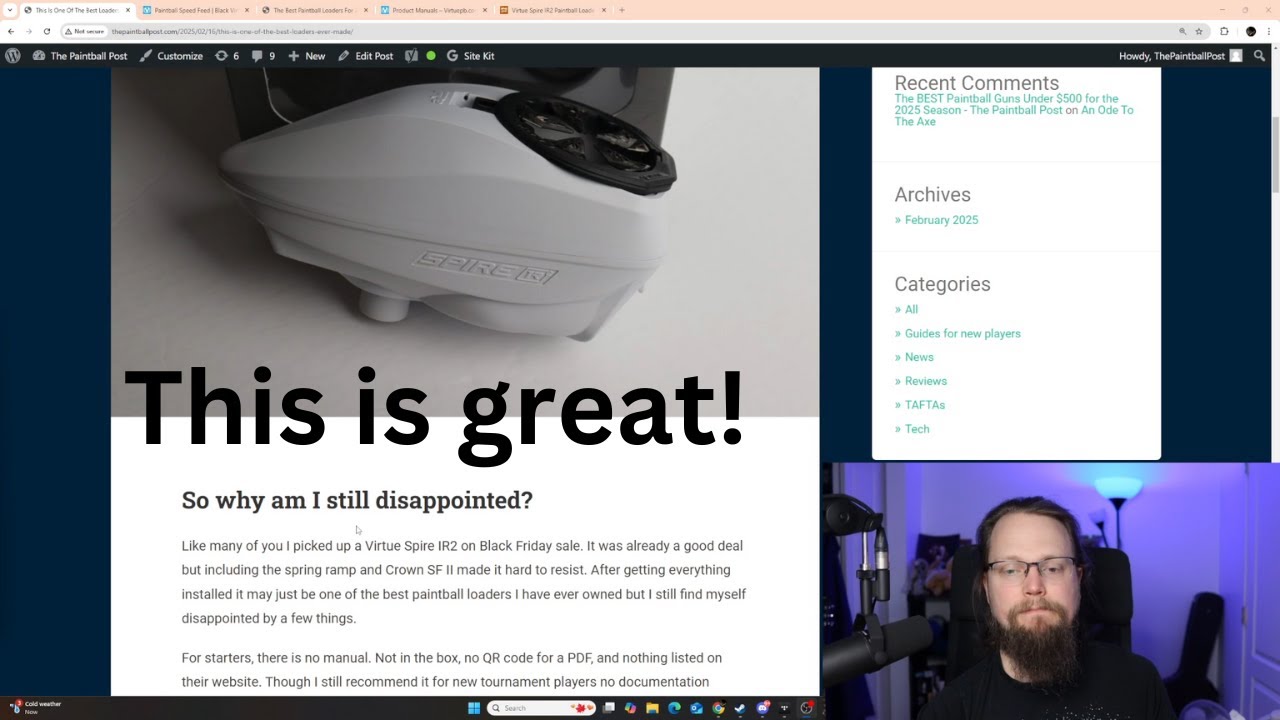Open the tab search dropdown arrow
The width and height of the screenshot is (1280, 720).
10,10
